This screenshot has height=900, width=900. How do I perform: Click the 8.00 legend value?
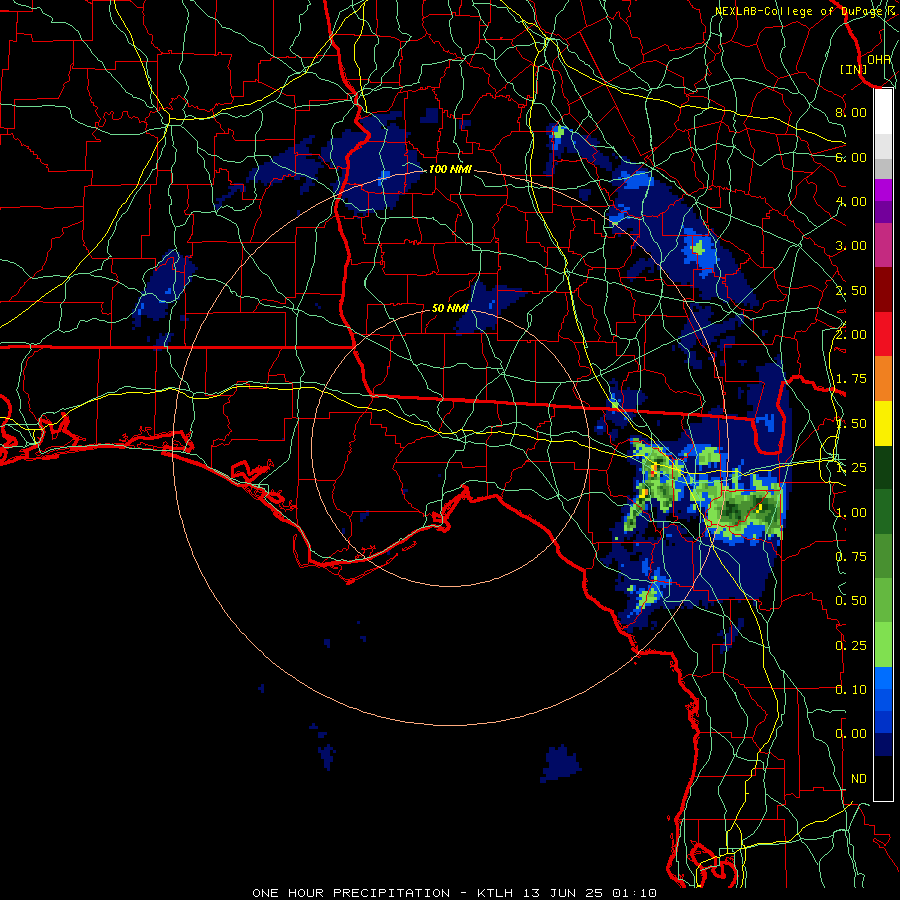(x=851, y=112)
